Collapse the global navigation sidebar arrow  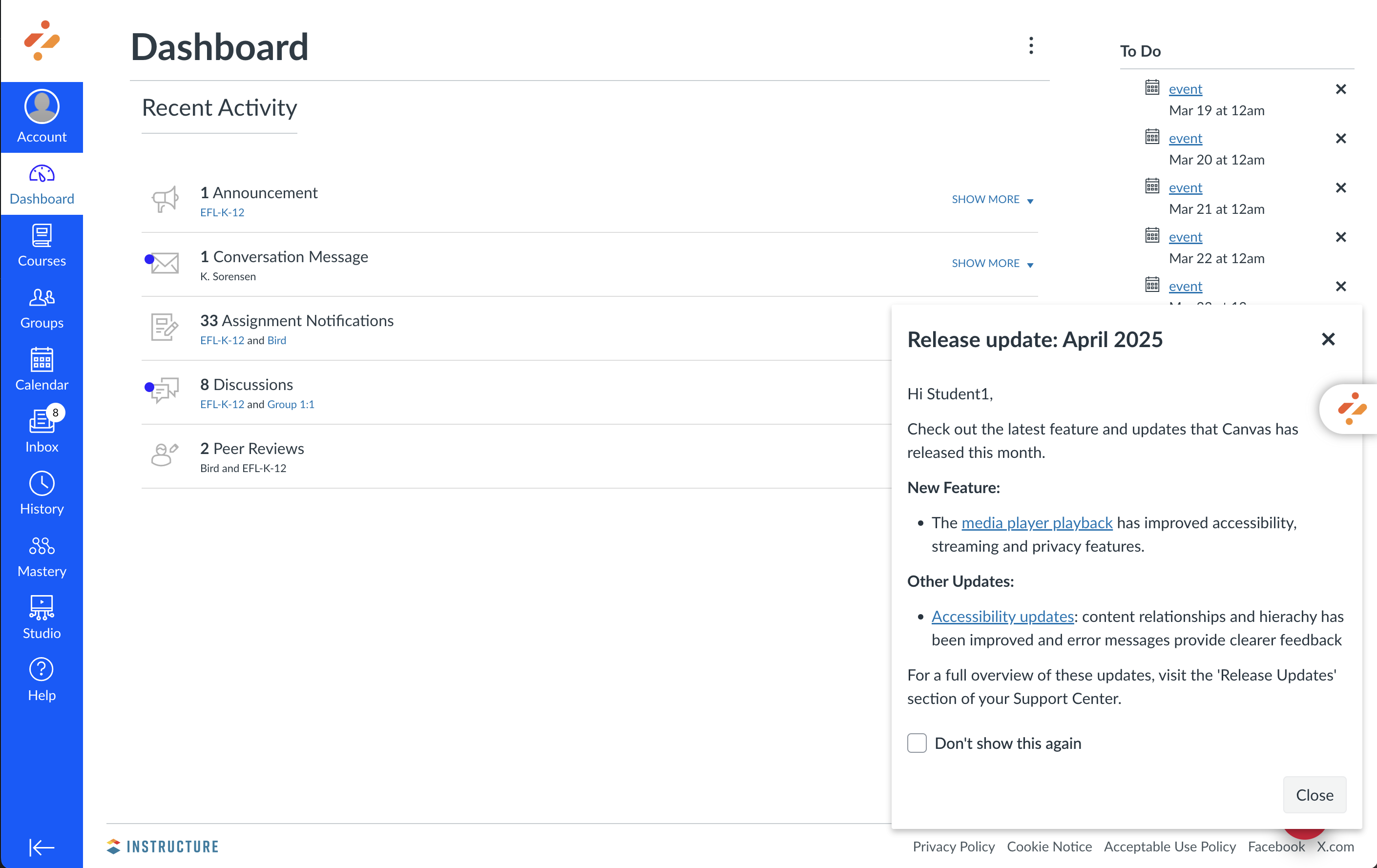point(42,847)
